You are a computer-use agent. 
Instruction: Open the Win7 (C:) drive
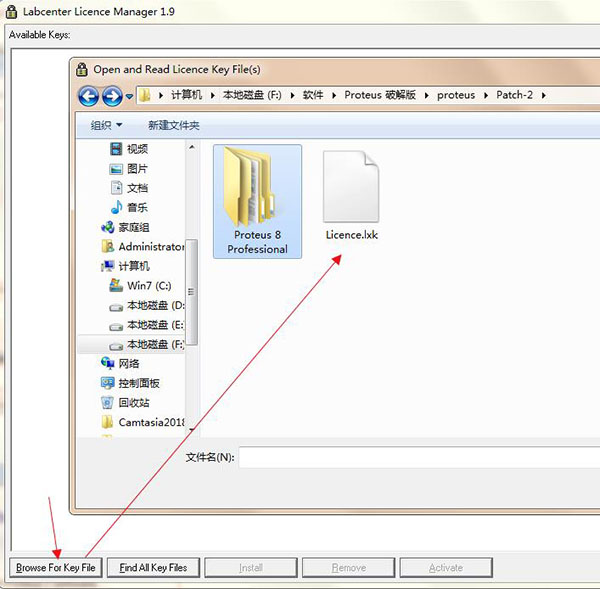point(140,286)
